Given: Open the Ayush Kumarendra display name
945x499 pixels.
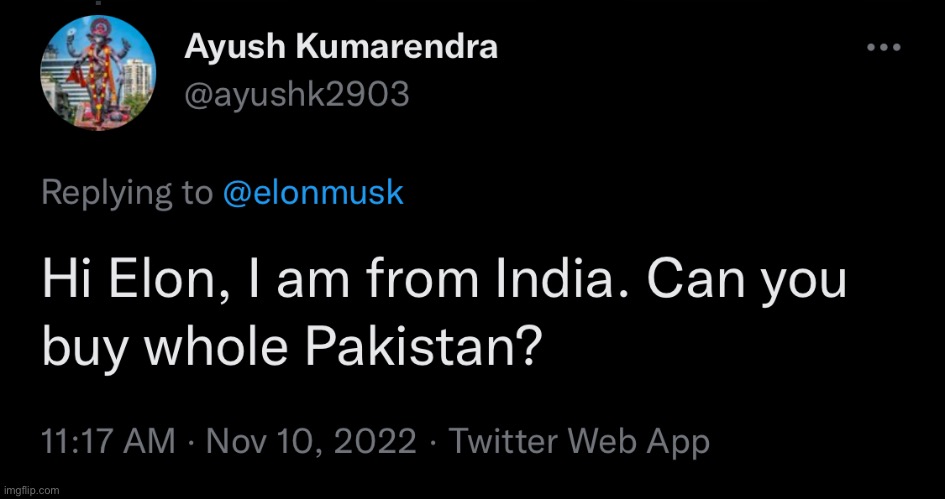Looking at the screenshot, I should pos(341,47).
